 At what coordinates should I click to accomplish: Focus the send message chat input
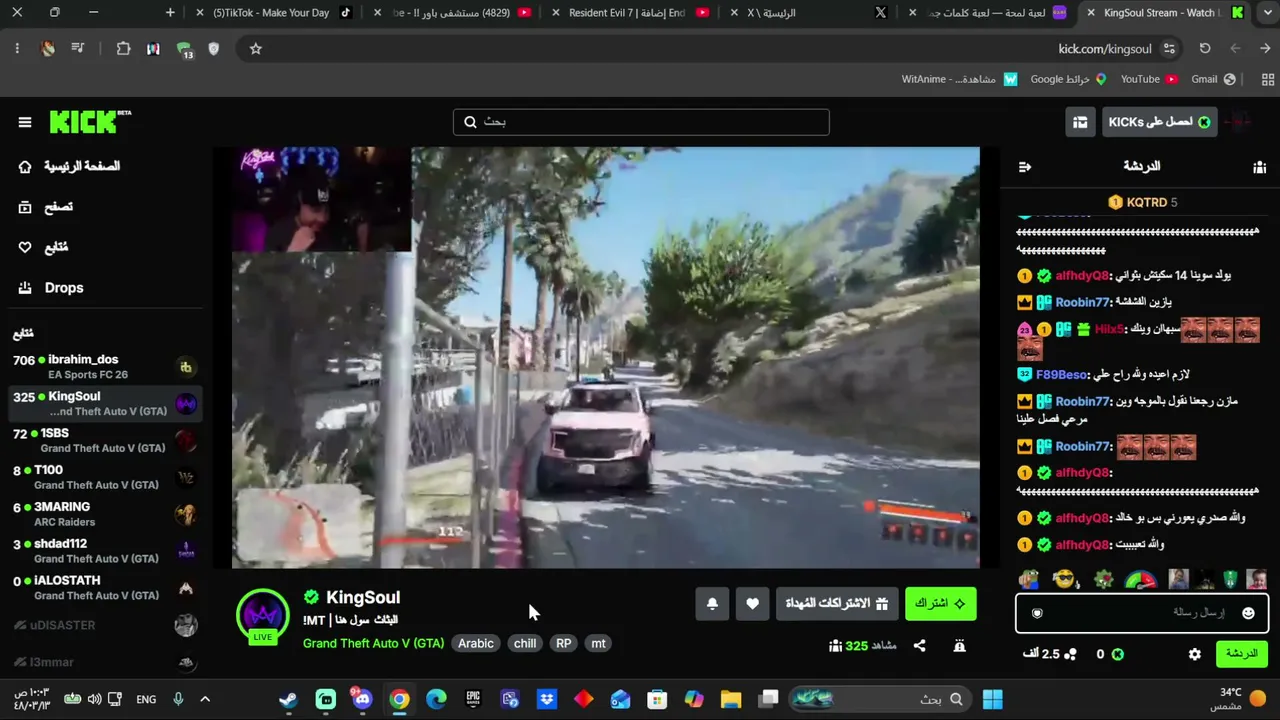point(1142,613)
